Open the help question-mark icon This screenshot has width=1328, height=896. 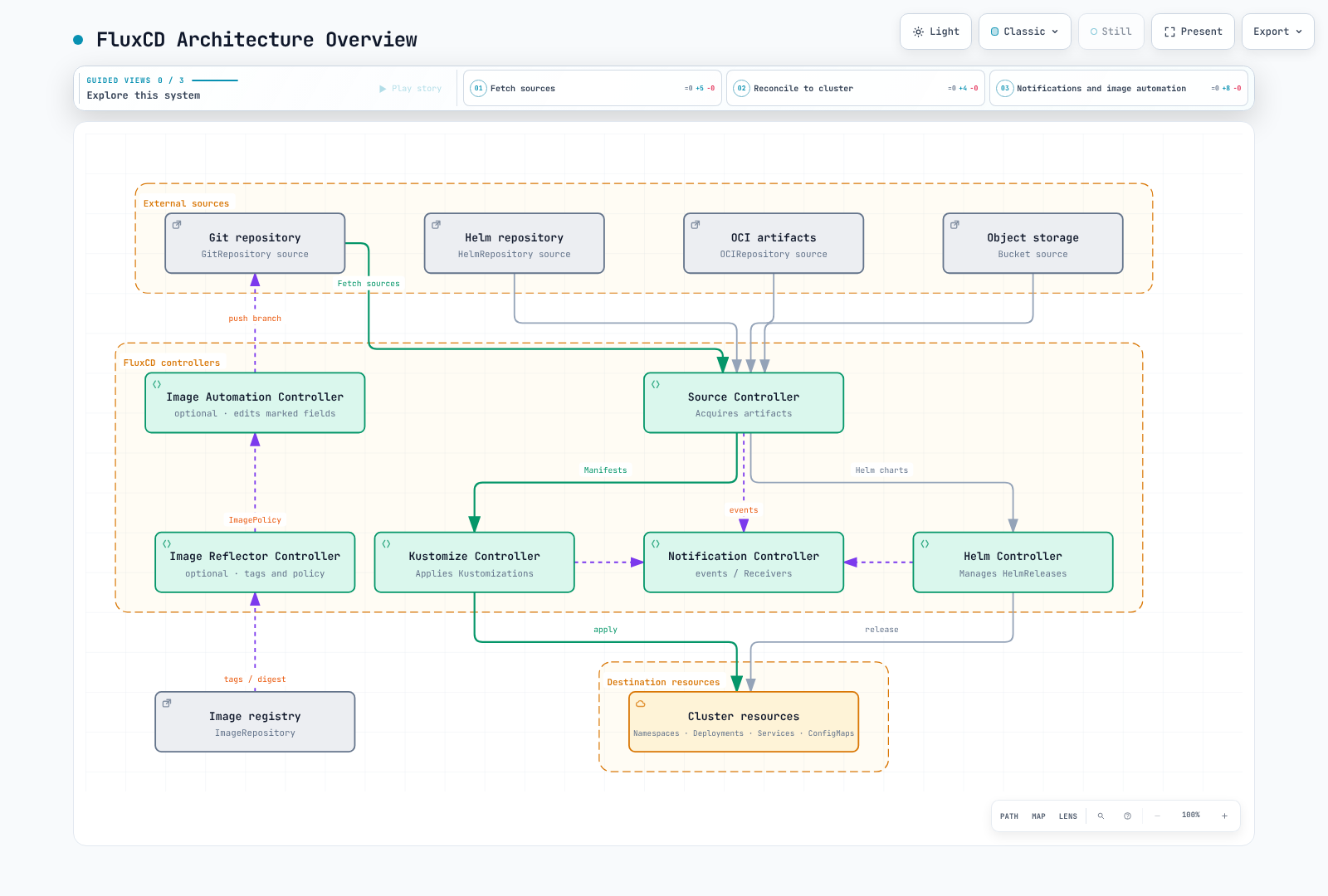point(1127,816)
